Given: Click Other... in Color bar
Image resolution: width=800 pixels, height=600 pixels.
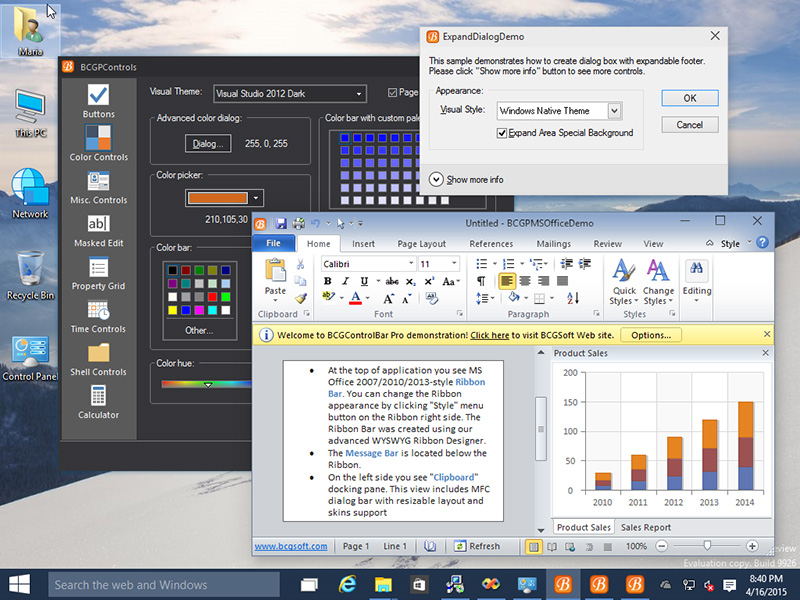Looking at the screenshot, I should (199, 330).
